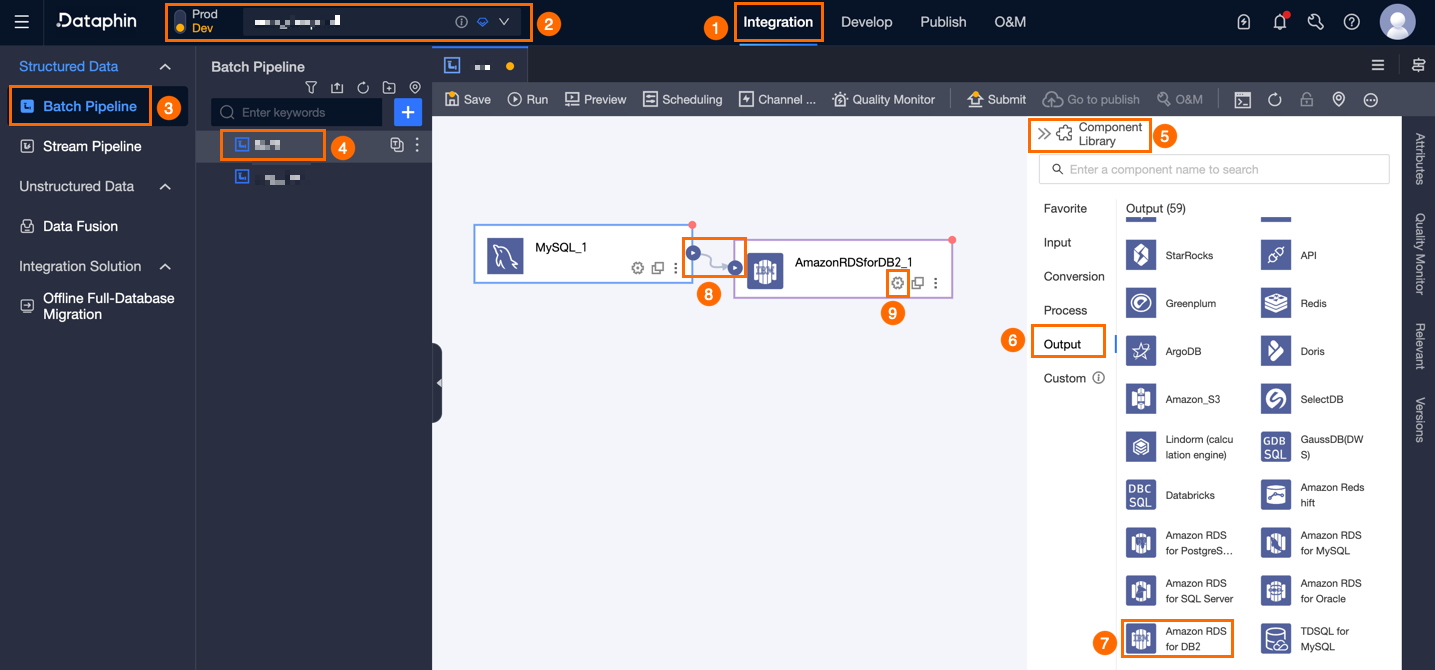Viewport: 1435px width, 670px height.
Task: Open AmazonRDSforDB2_1 more menu
Action: click(x=936, y=283)
